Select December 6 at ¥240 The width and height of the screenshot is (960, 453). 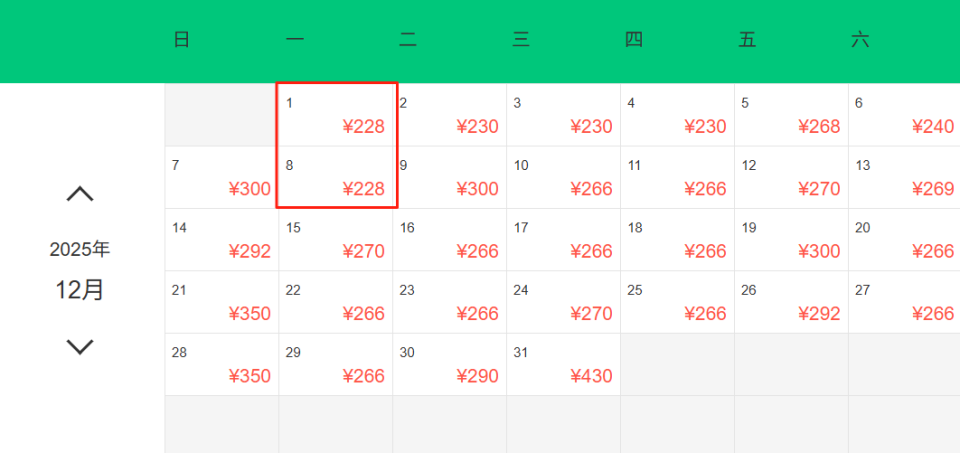(x=904, y=115)
